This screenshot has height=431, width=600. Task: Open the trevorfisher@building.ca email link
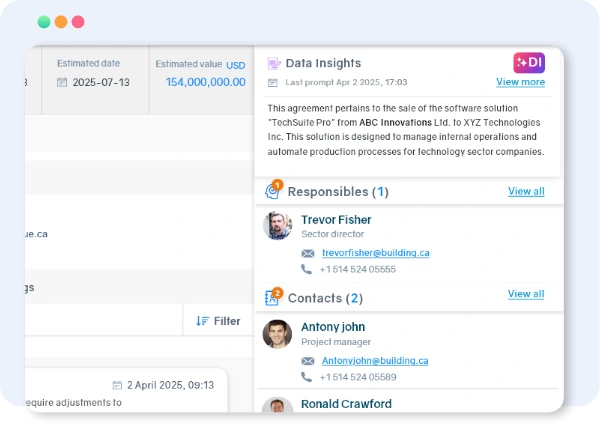pyautogui.click(x=375, y=253)
